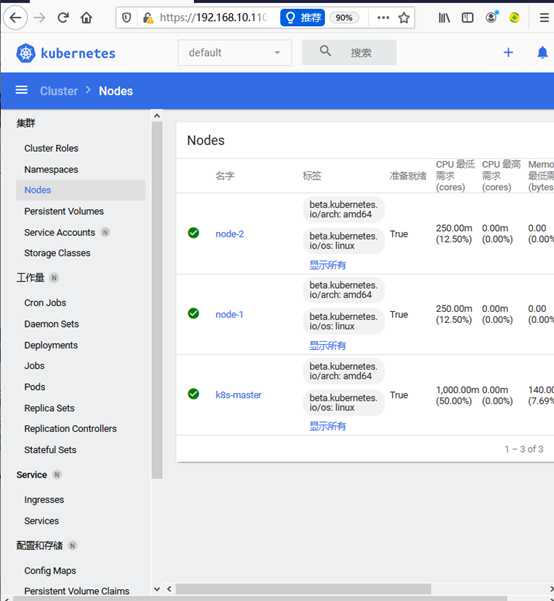
Task: Open Service Accounts in the sidebar
Action: pyautogui.click(x=59, y=233)
